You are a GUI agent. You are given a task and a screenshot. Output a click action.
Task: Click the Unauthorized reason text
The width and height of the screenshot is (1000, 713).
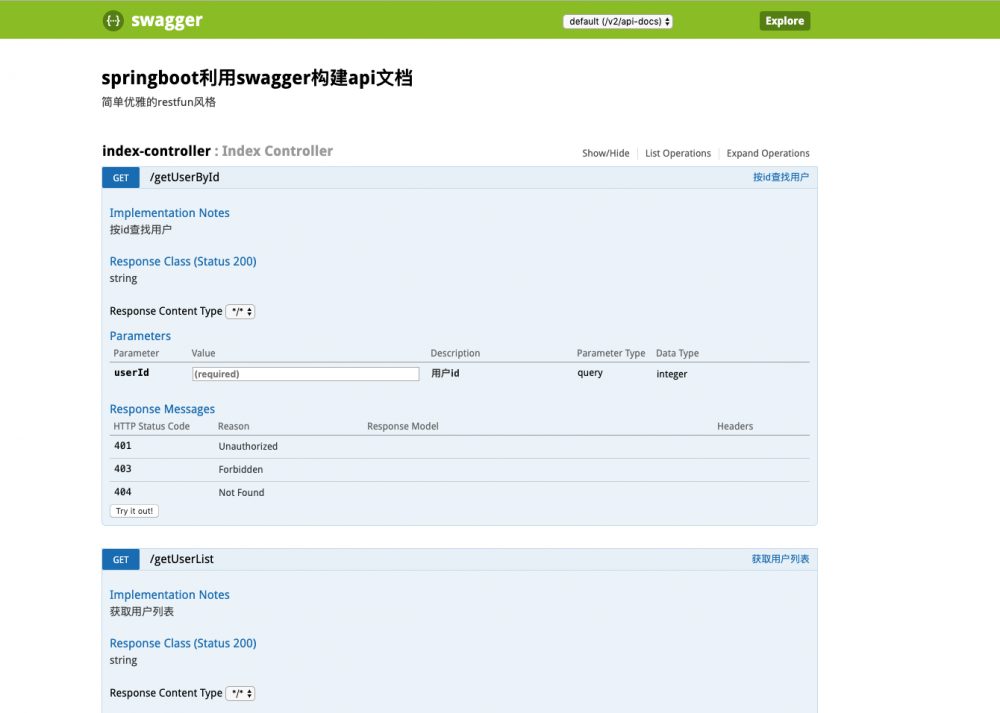tap(248, 446)
